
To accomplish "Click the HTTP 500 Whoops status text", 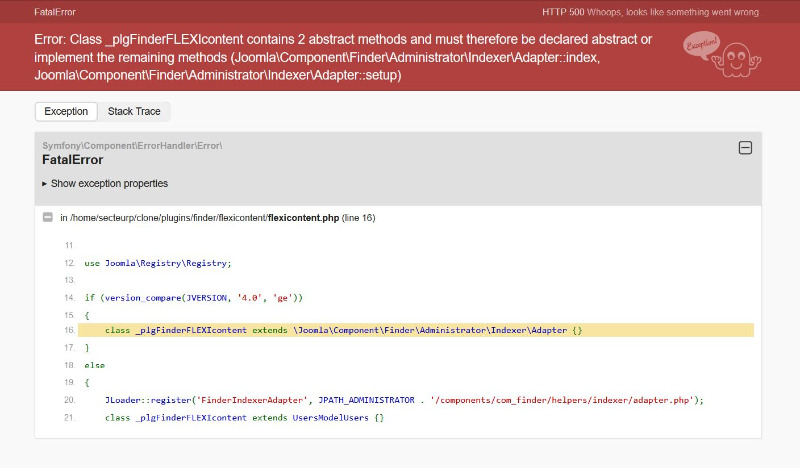I will 651,12.
